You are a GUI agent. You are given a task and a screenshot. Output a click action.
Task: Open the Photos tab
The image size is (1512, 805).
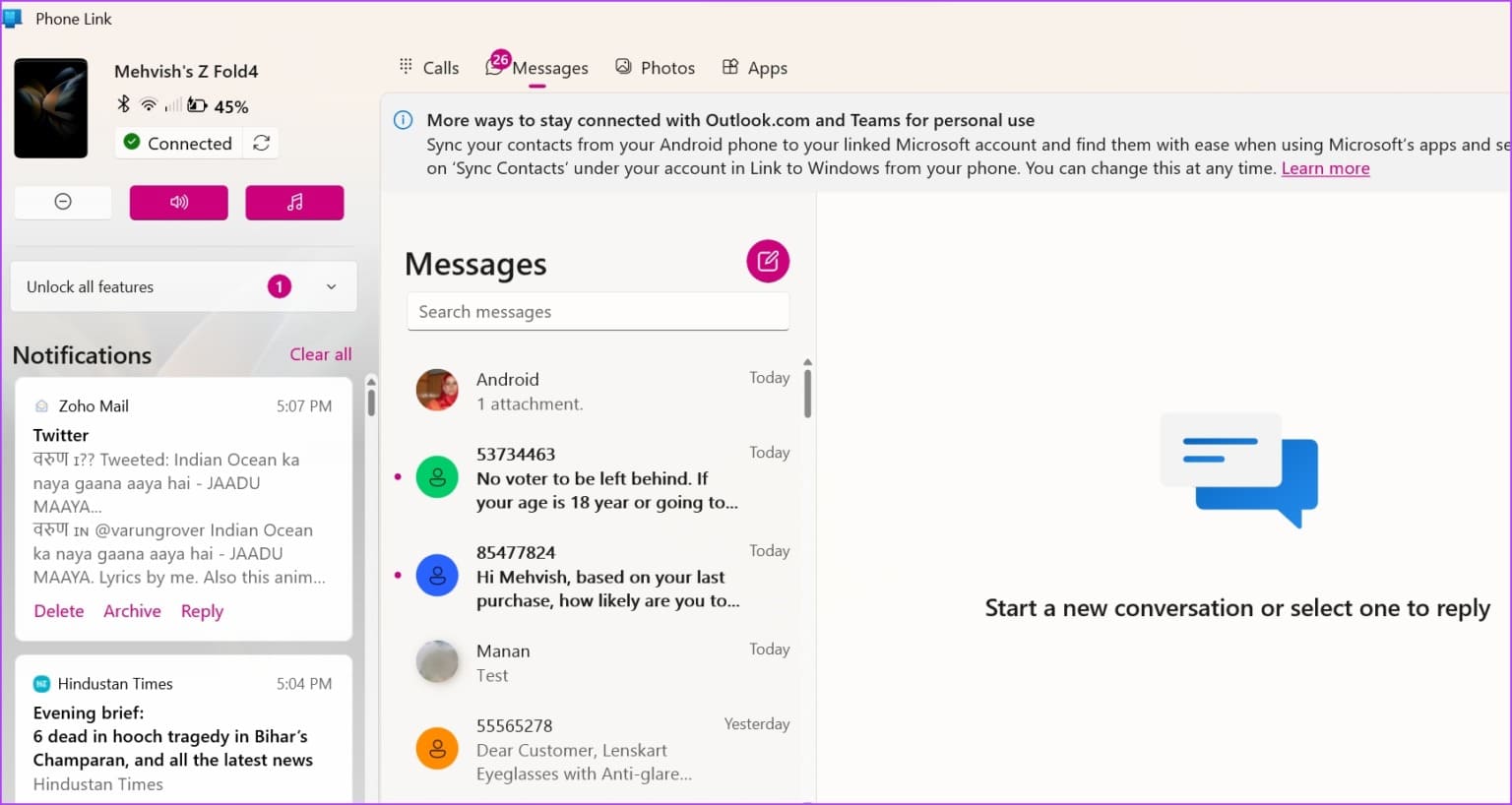[656, 68]
